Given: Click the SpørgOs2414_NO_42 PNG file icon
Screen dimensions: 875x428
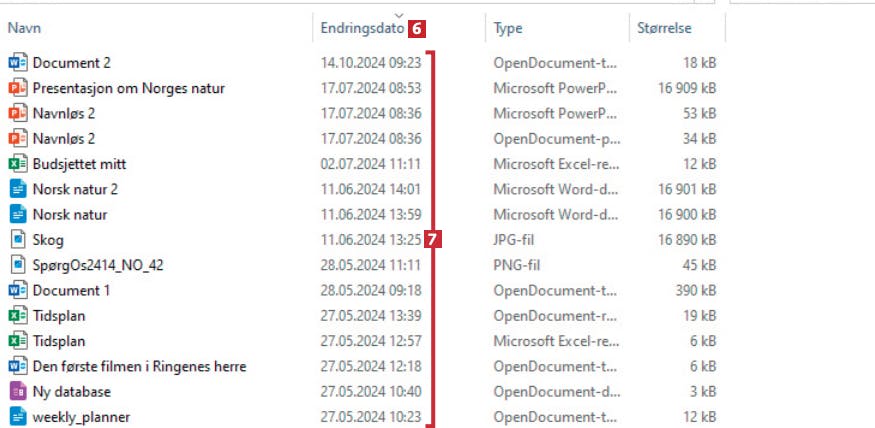Looking at the screenshot, I should pyautogui.click(x=18, y=265).
